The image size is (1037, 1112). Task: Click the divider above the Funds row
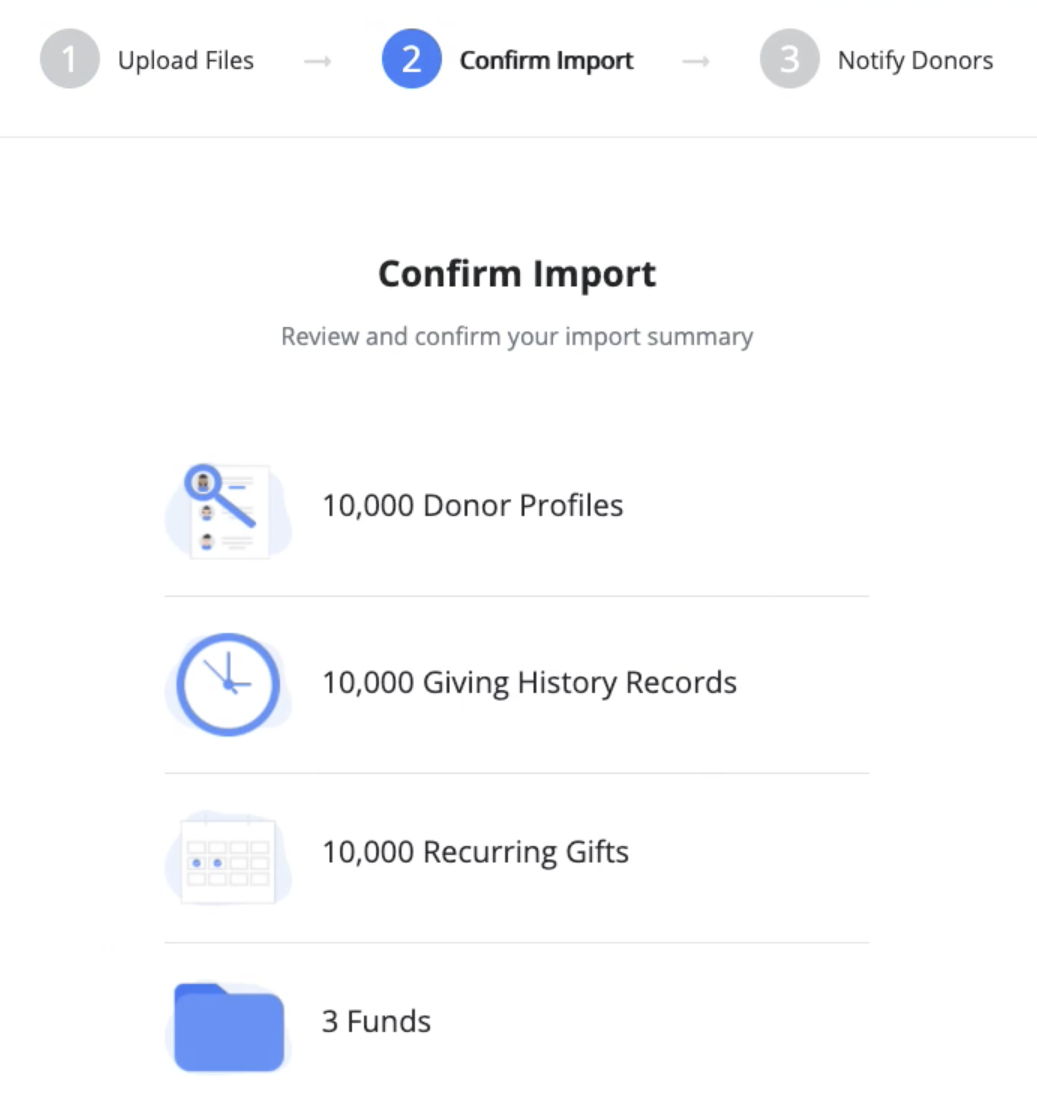tap(516, 943)
